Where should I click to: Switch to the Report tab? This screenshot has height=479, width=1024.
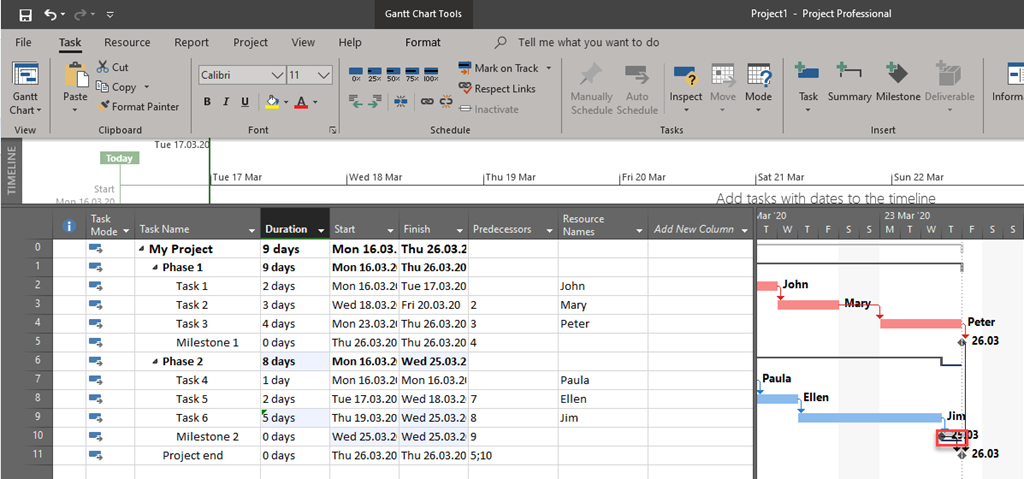191,43
